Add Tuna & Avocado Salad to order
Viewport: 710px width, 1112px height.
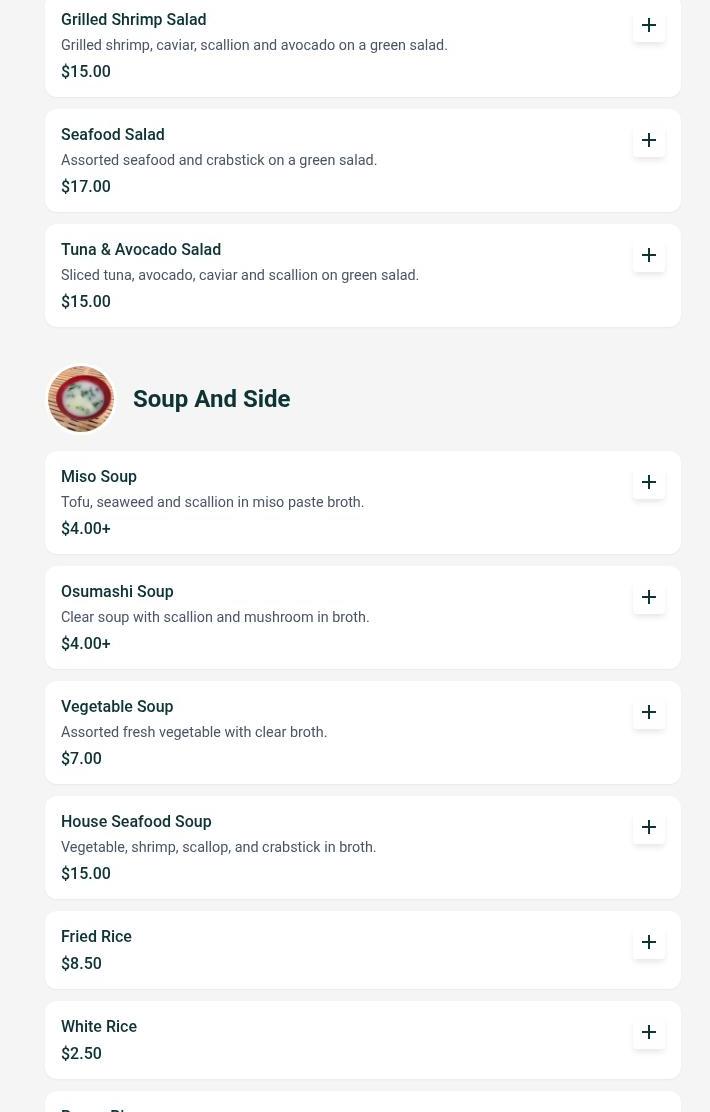tap(649, 255)
